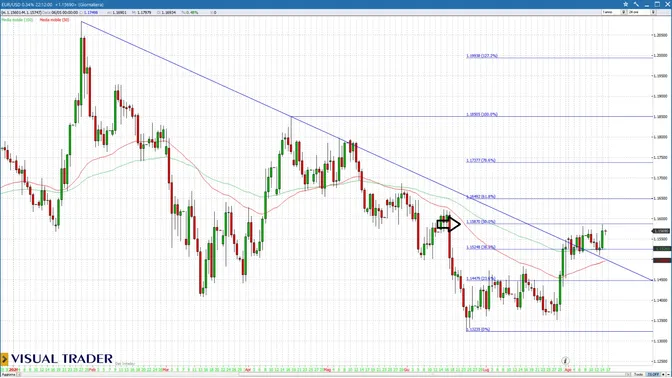672x378 pixels.
Task: Click the EUR/USD chart title text
Action: click(53, 4)
